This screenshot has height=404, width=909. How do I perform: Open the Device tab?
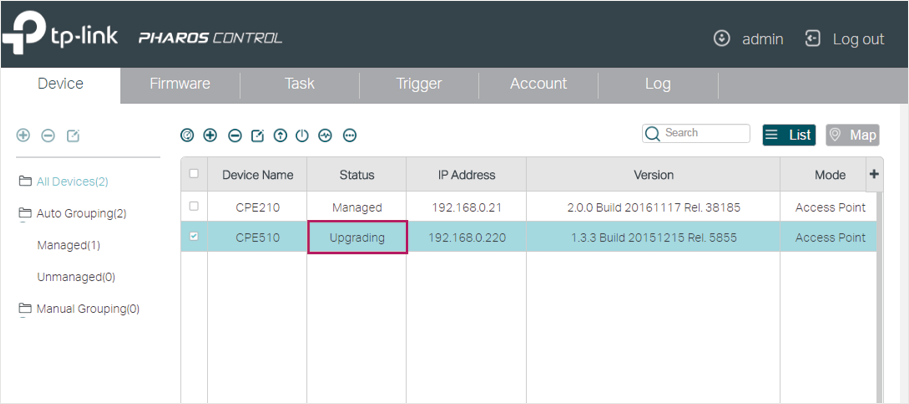click(x=60, y=84)
